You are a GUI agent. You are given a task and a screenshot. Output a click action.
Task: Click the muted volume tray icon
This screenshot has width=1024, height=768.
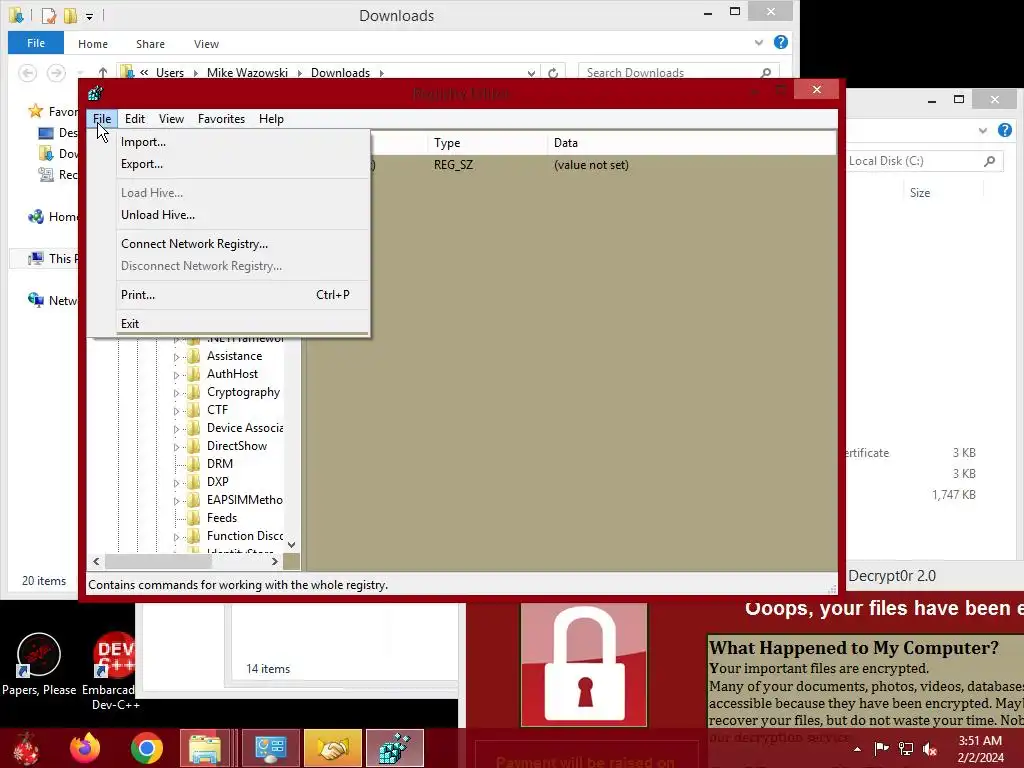(930, 749)
